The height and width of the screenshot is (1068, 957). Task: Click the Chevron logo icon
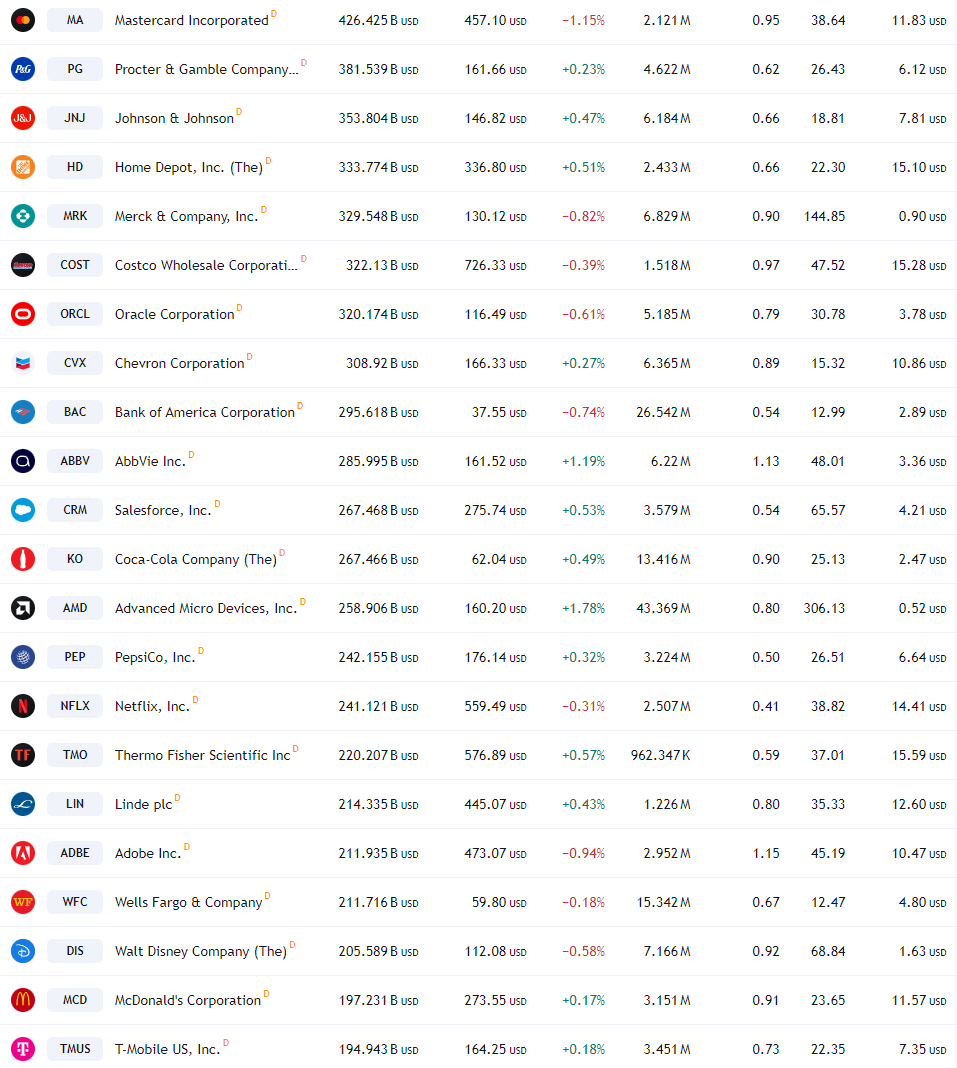[x=23, y=363]
